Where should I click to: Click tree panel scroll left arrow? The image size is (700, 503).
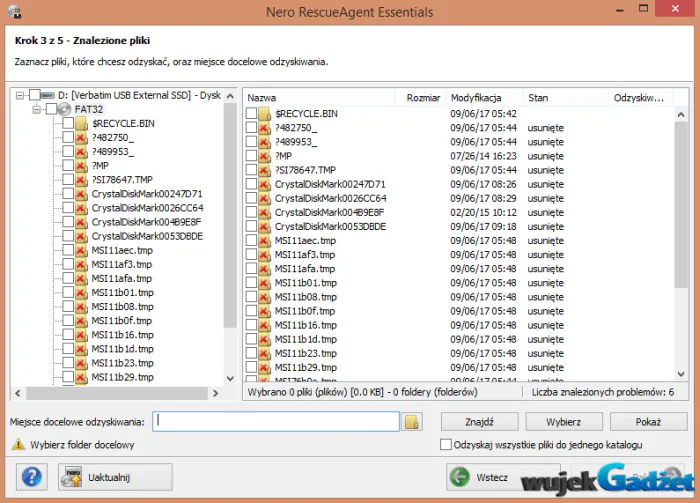(x=18, y=393)
